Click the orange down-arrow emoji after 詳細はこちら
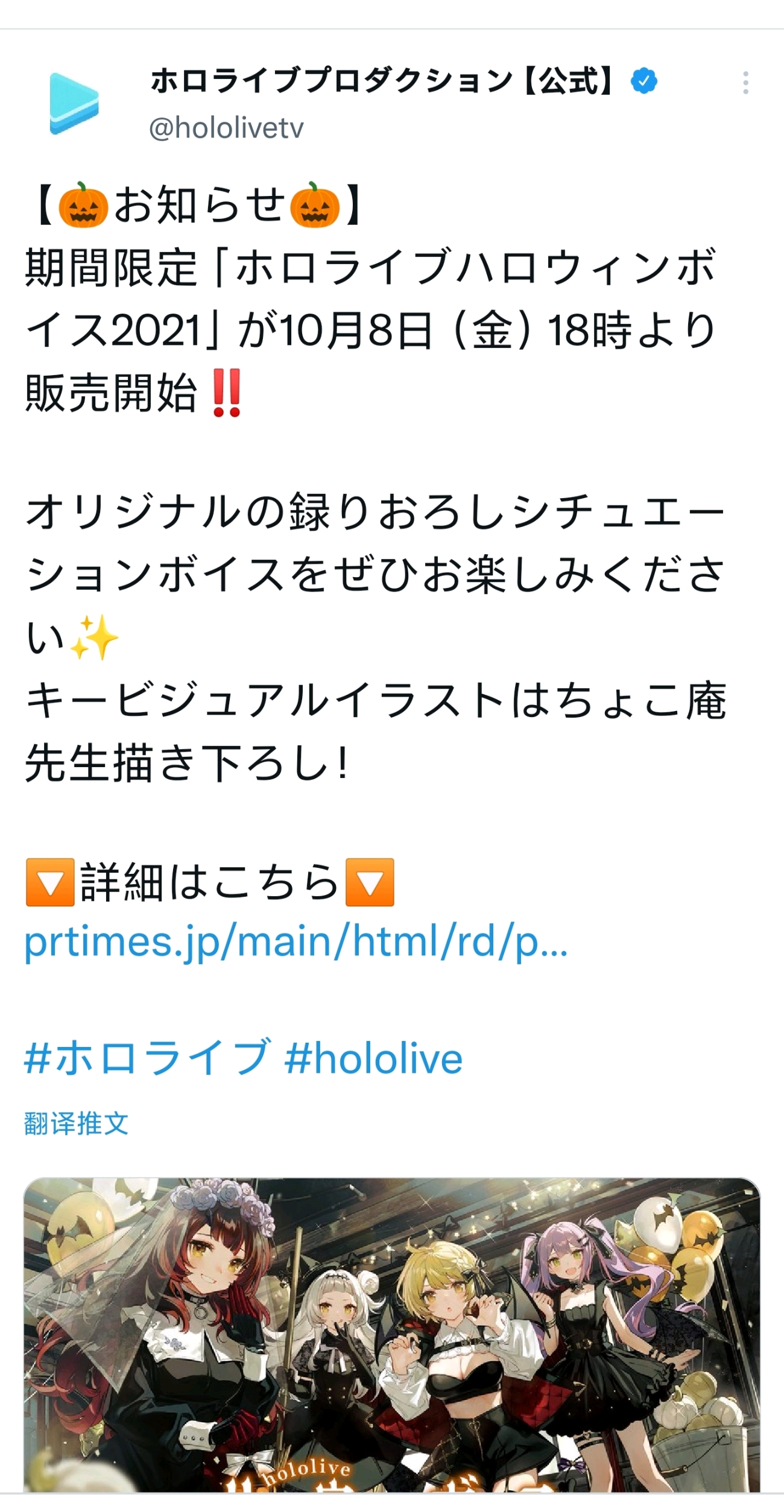784x1512 pixels. pos(370,882)
